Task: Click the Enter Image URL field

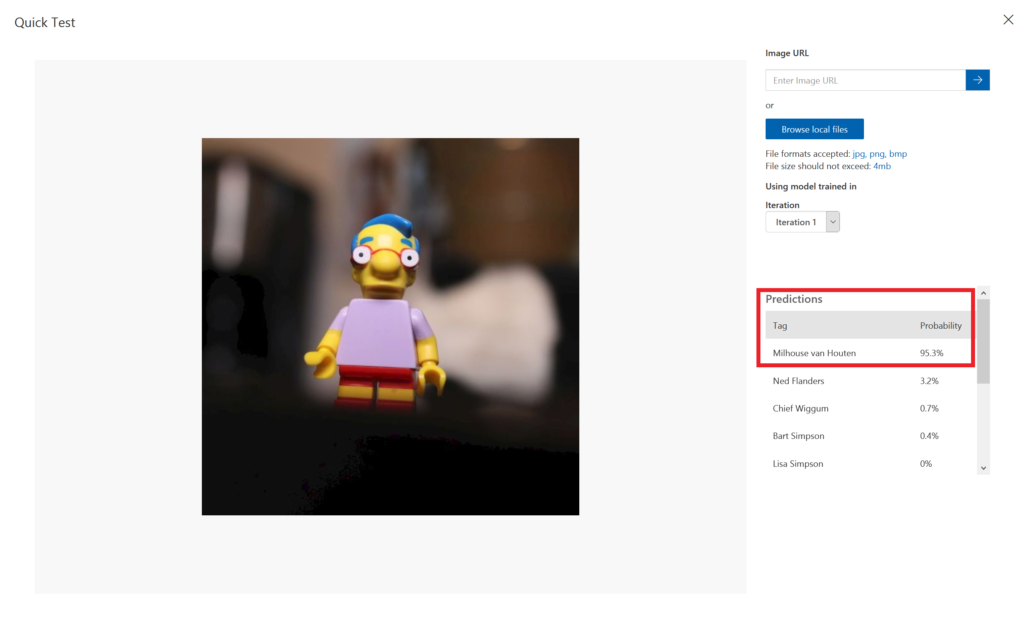Action: 865,80
